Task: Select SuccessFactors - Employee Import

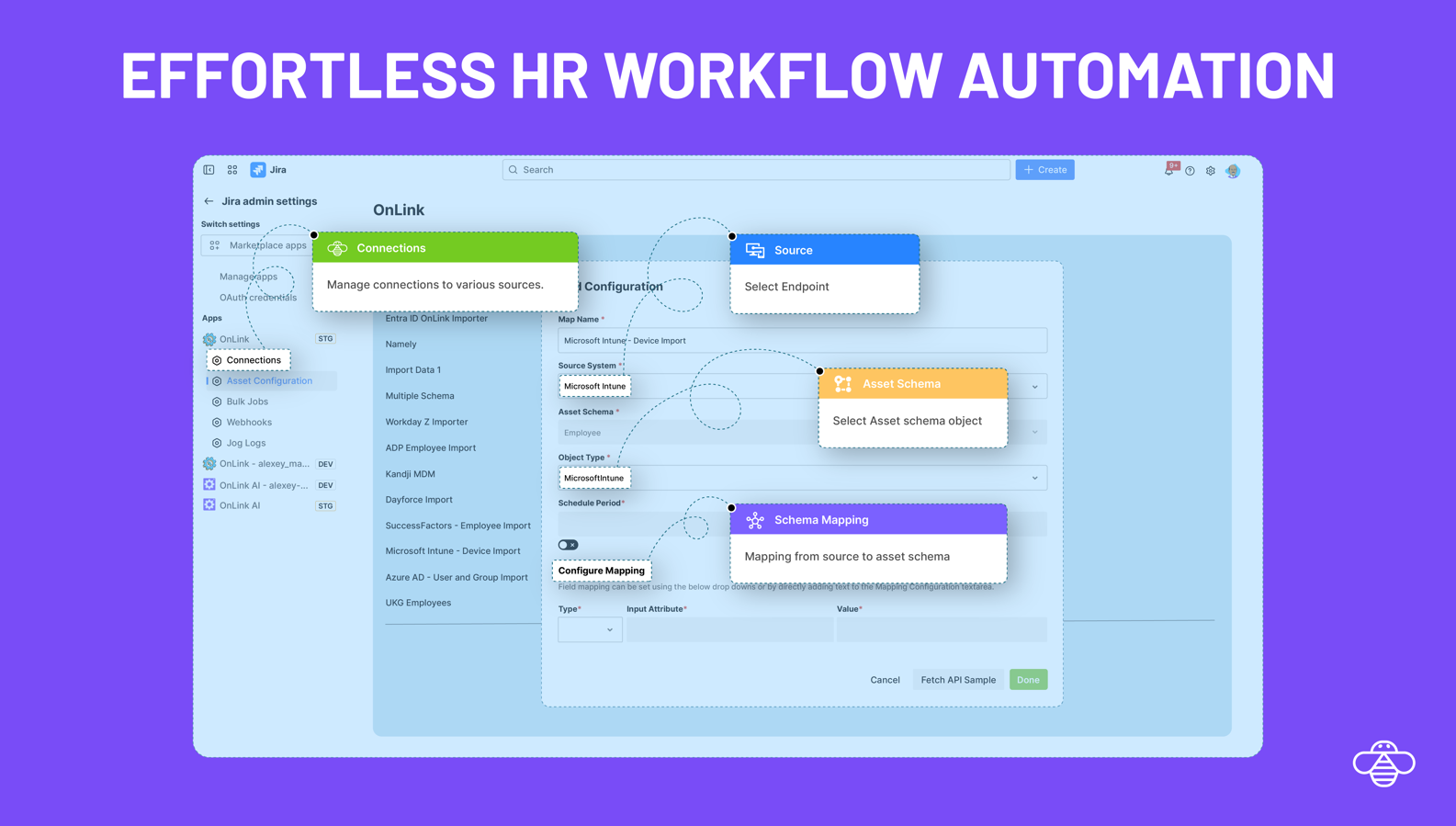Action: 458,526
